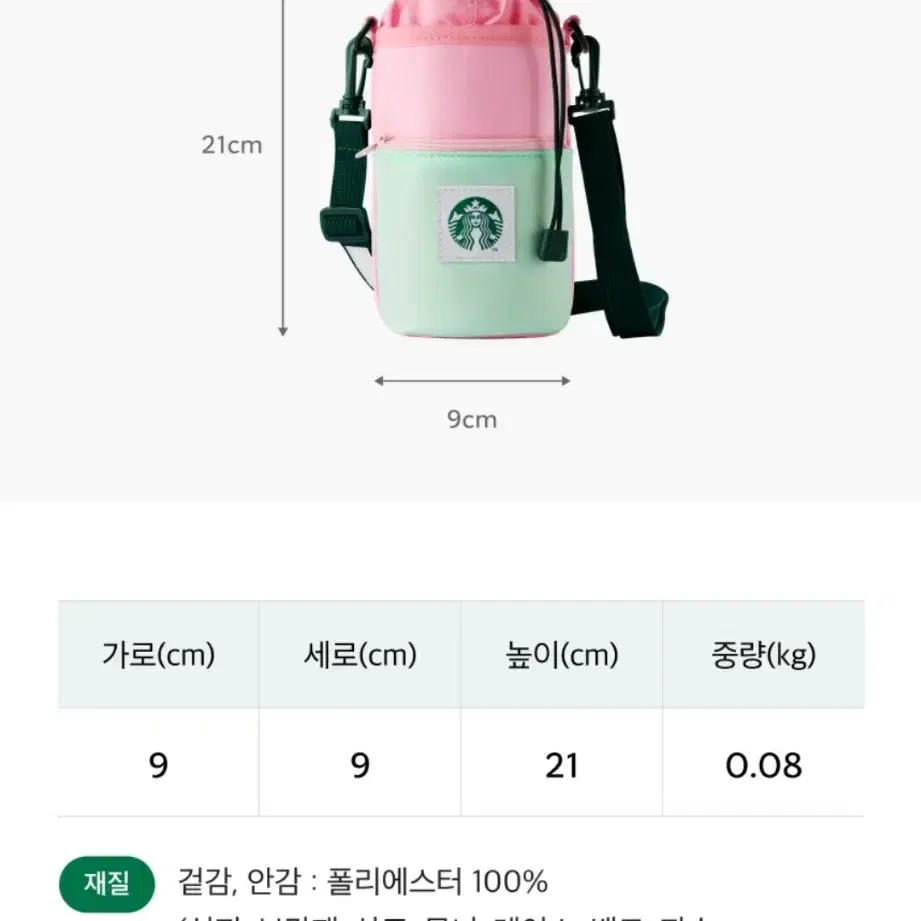Image resolution: width=921 pixels, height=921 pixels.
Task: Click the 가로(cm) table header
Action: click(x=159, y=654)
